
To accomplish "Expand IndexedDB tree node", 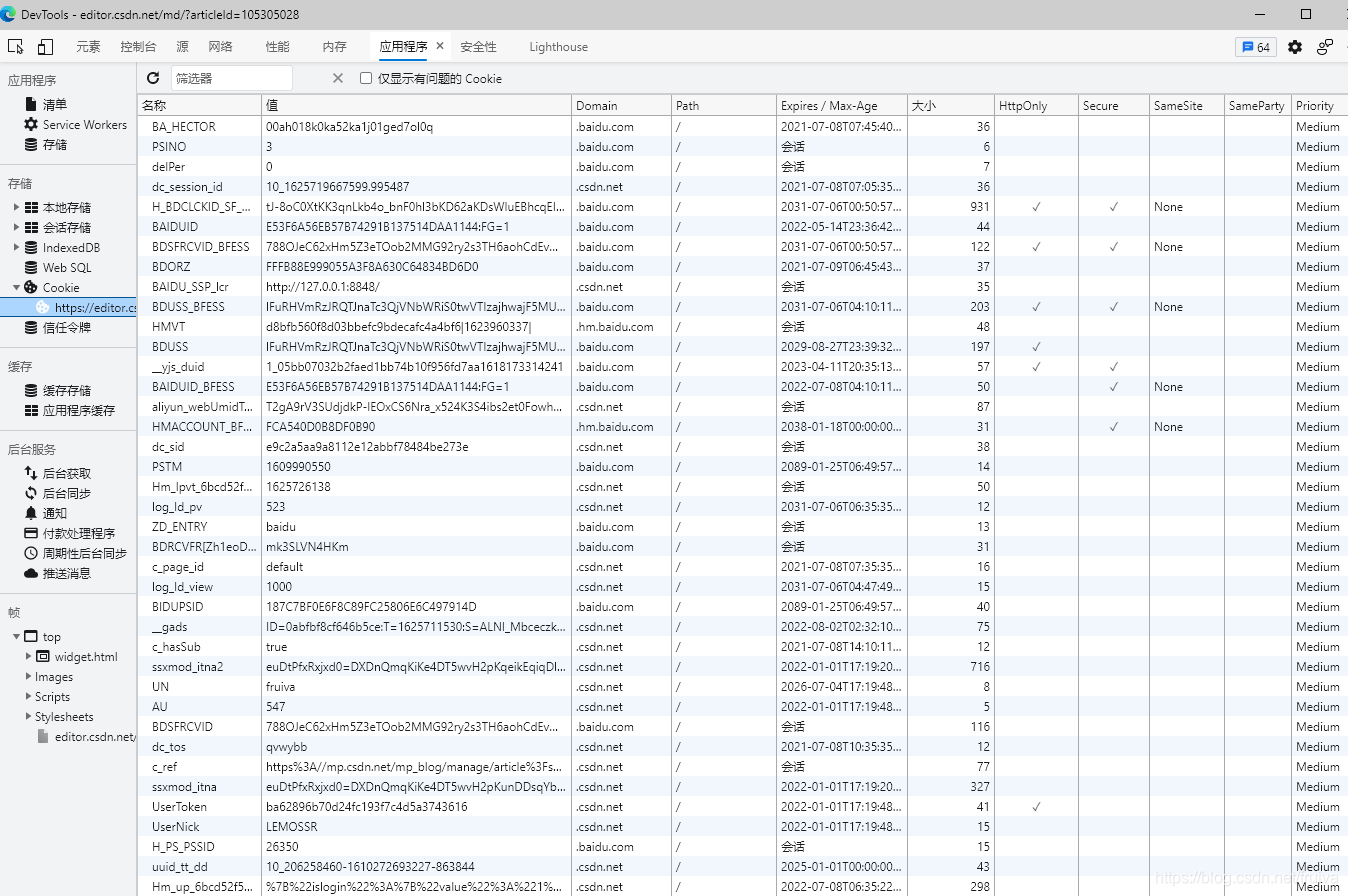I will tap(17, 248).
